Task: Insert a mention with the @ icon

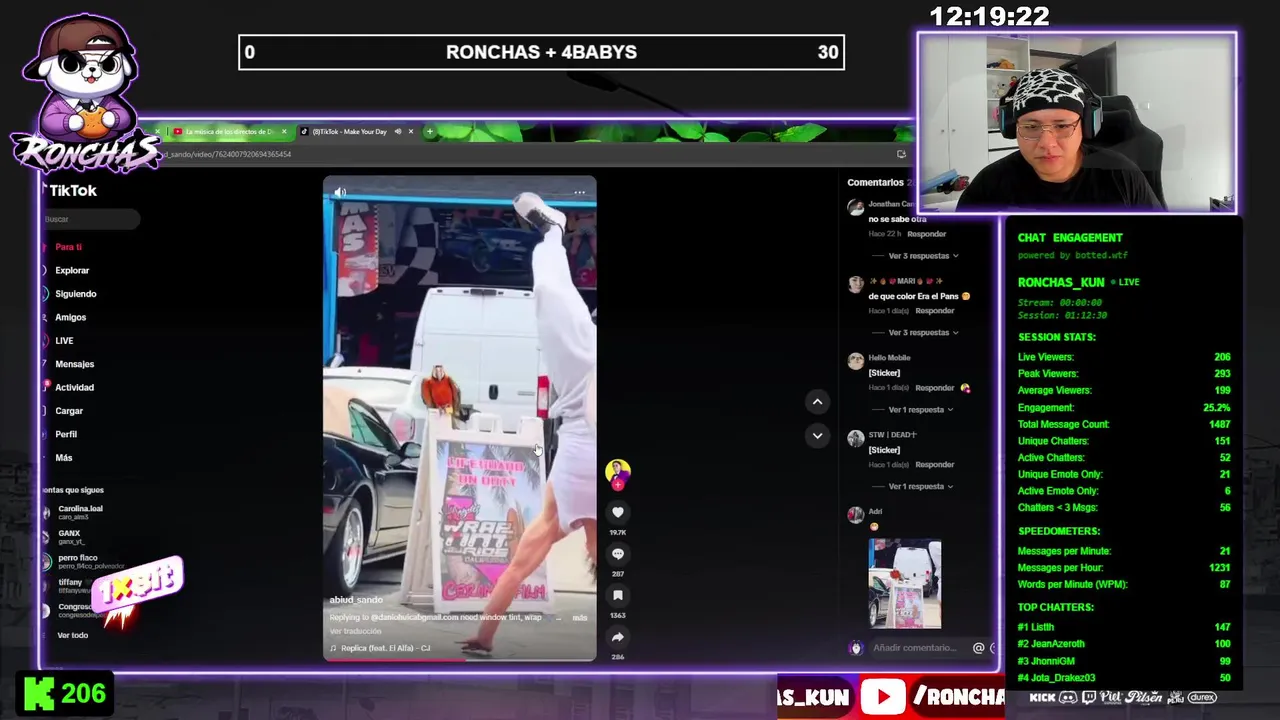Action: pyautogui.click(x=978, y=648)
